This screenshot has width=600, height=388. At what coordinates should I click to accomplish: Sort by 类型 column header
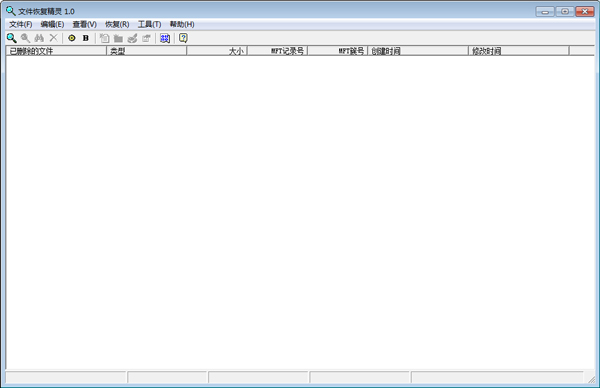[147, 51]
